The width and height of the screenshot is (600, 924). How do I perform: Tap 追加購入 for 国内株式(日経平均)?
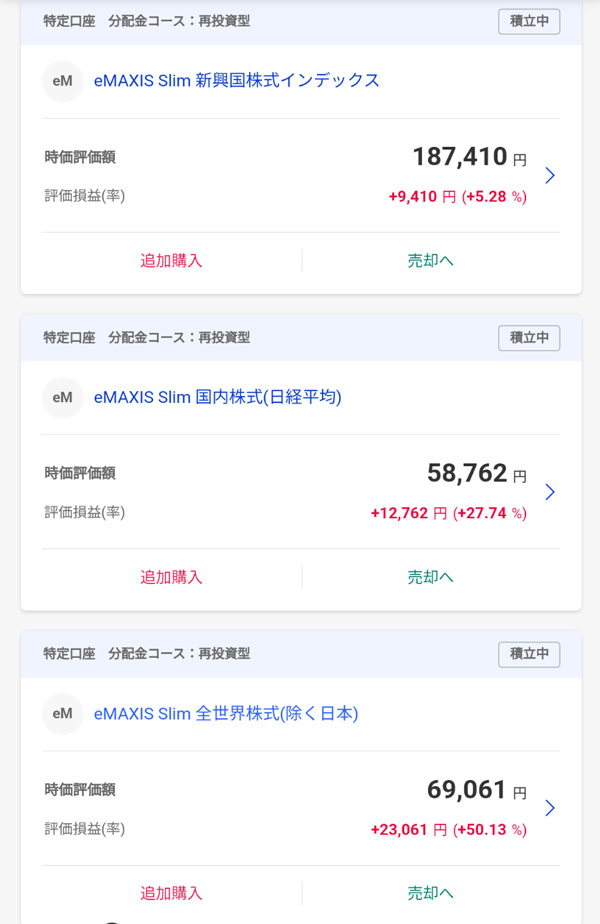coord(171,577)
